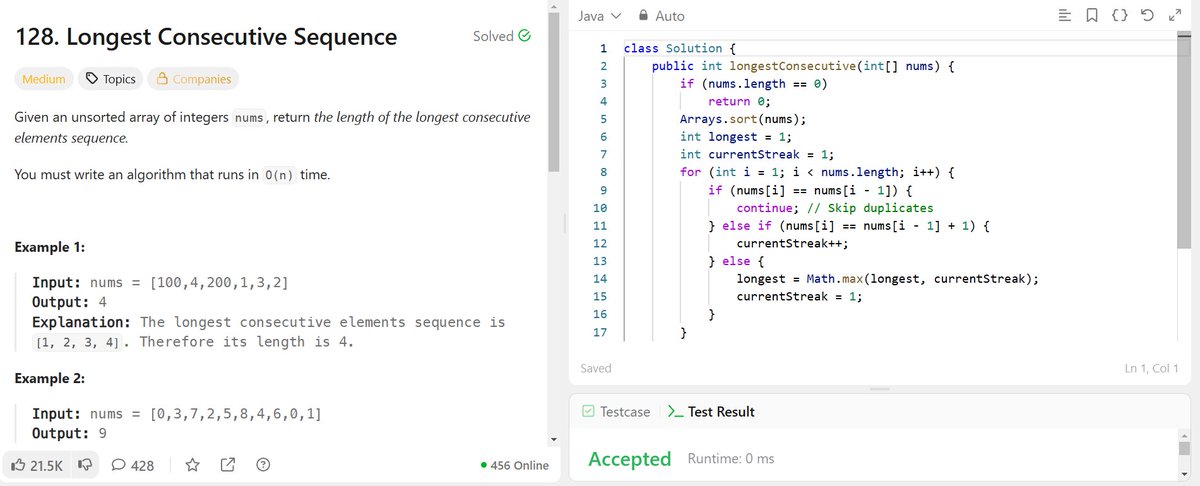Open the locked Companies tag
This screenshot has width=1200, height=486.
point(193,79)
